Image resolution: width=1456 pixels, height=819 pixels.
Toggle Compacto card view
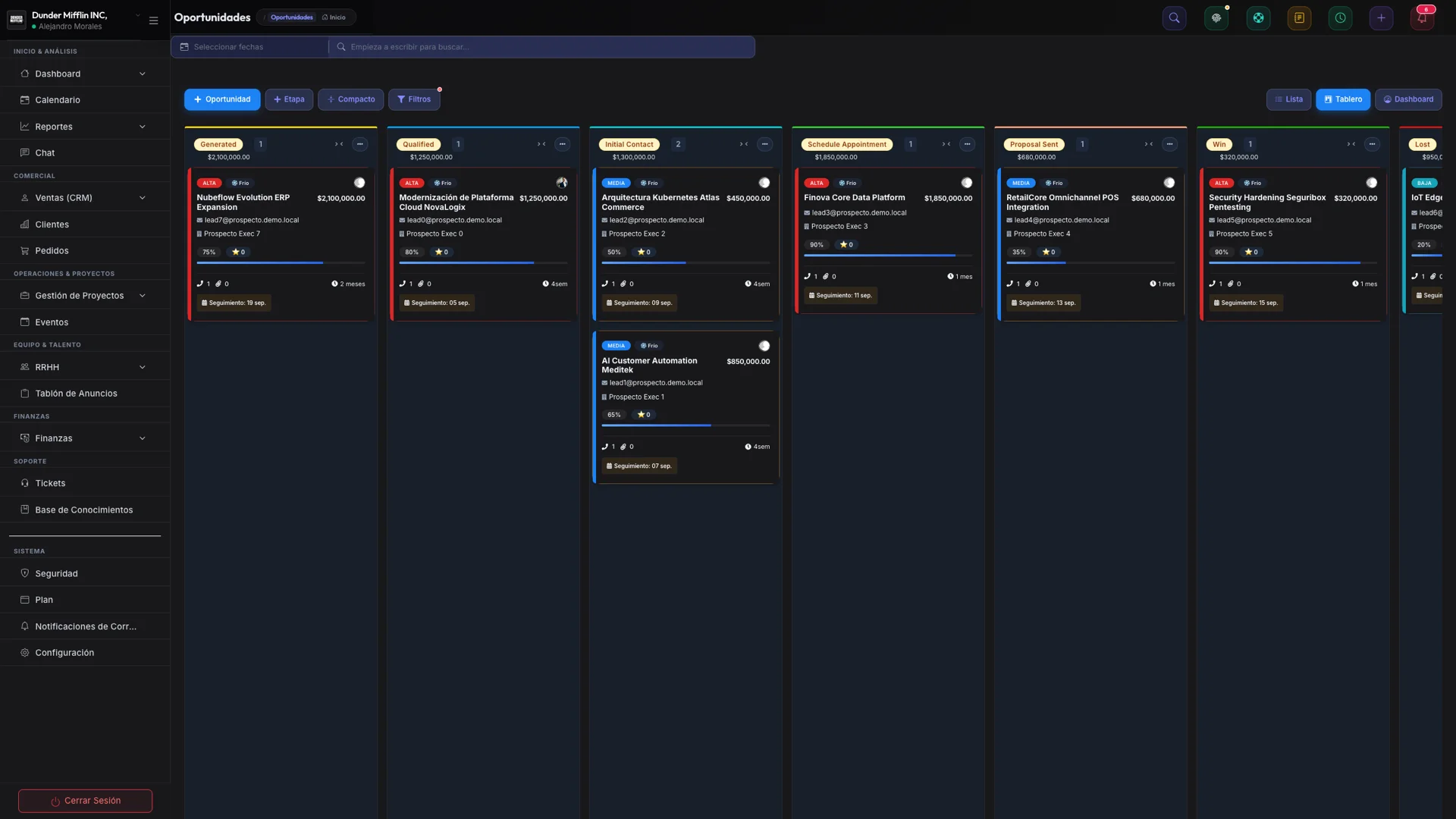(x=351, y=99)
